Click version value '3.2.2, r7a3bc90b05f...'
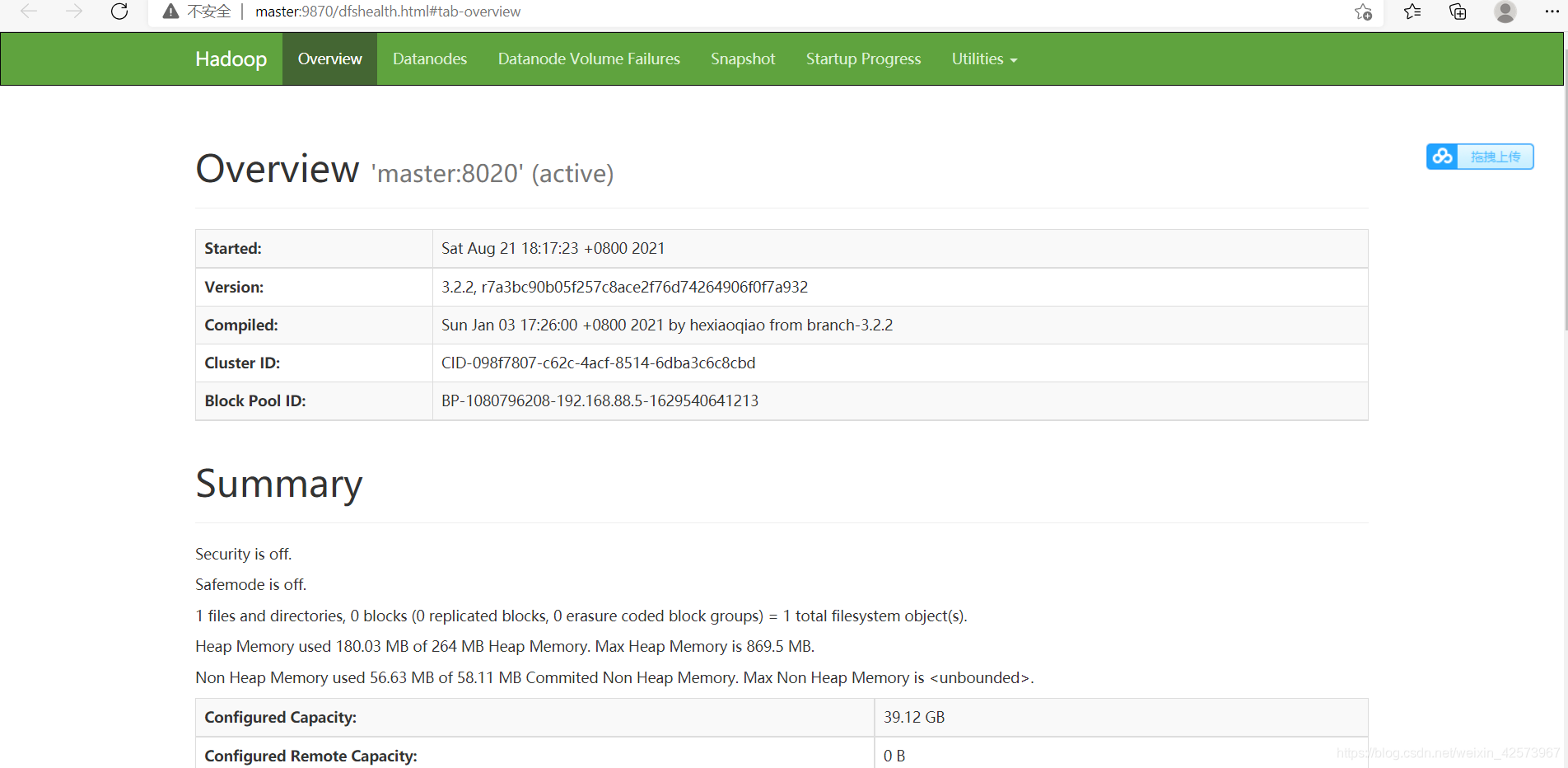Image resolution: width=1568 pixels, height=768 pixels. (624, 287)
